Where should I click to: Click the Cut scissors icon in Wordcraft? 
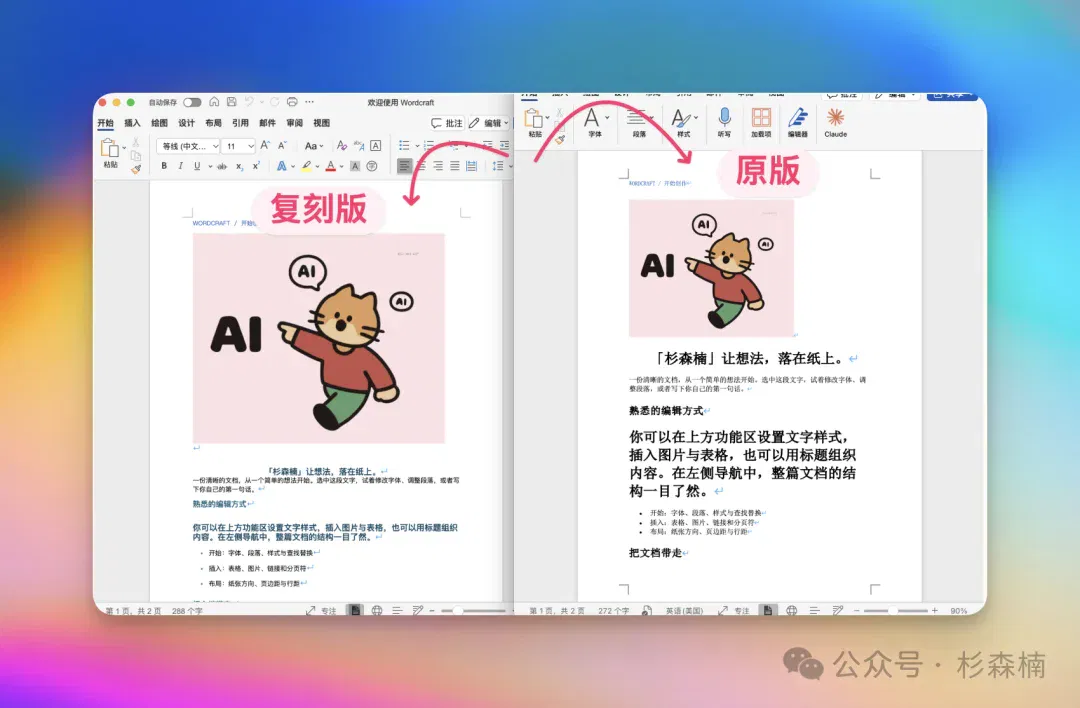(x=136, y=142)
